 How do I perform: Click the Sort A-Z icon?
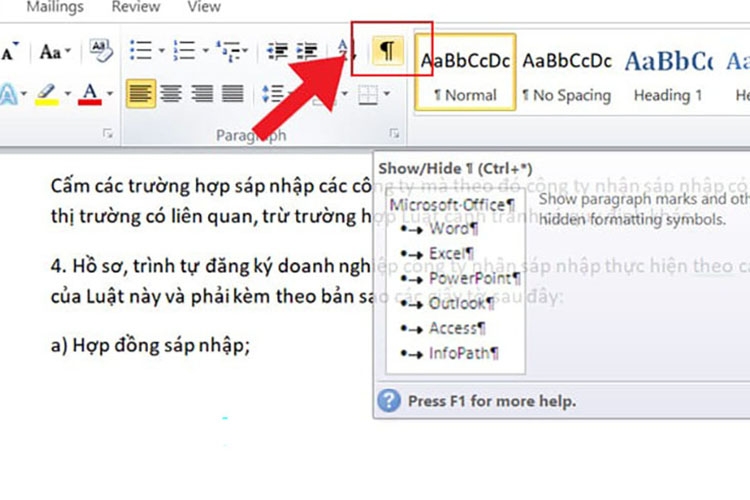(345, 50)
